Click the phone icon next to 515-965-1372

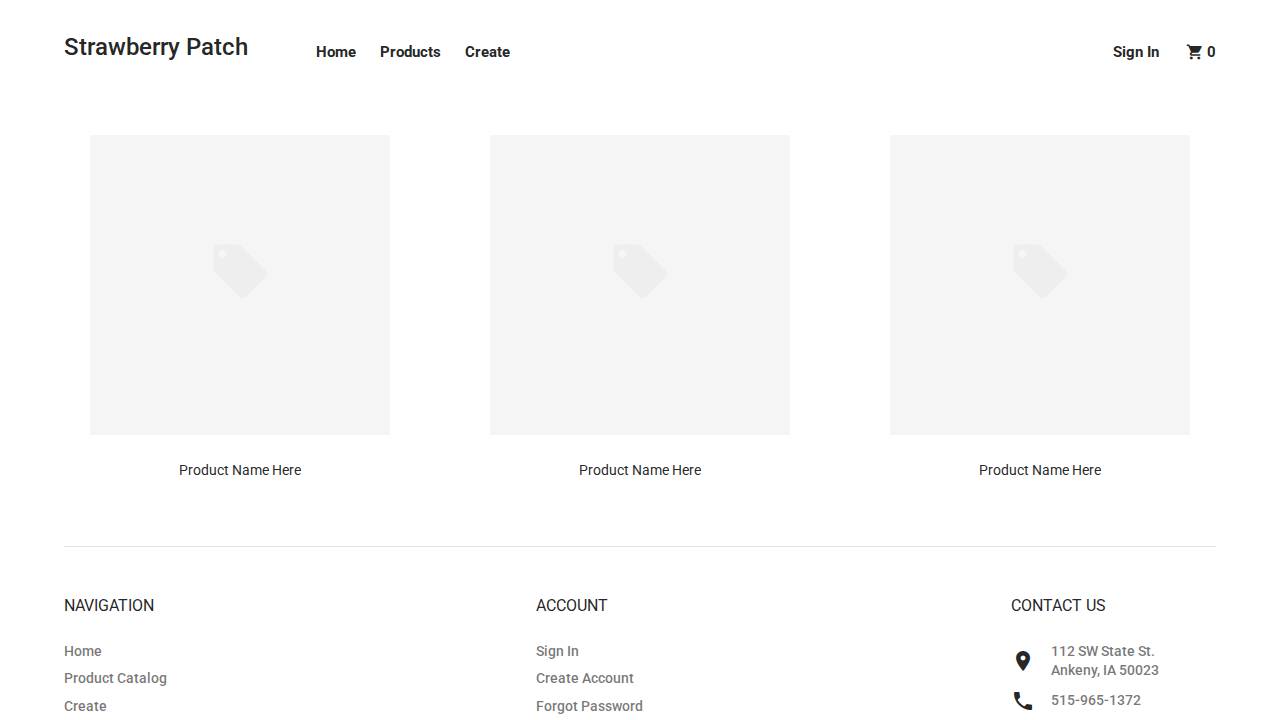tap(1023, 700)
